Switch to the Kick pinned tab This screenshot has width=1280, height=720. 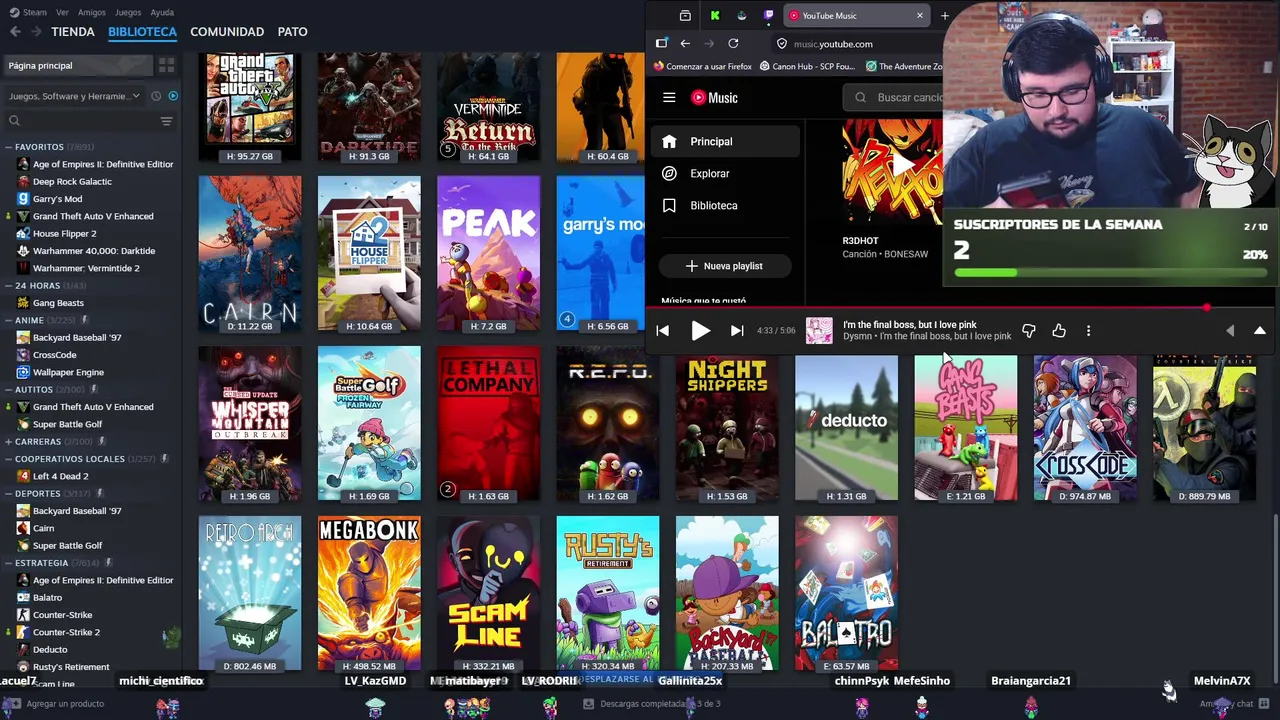click(715, 15)
